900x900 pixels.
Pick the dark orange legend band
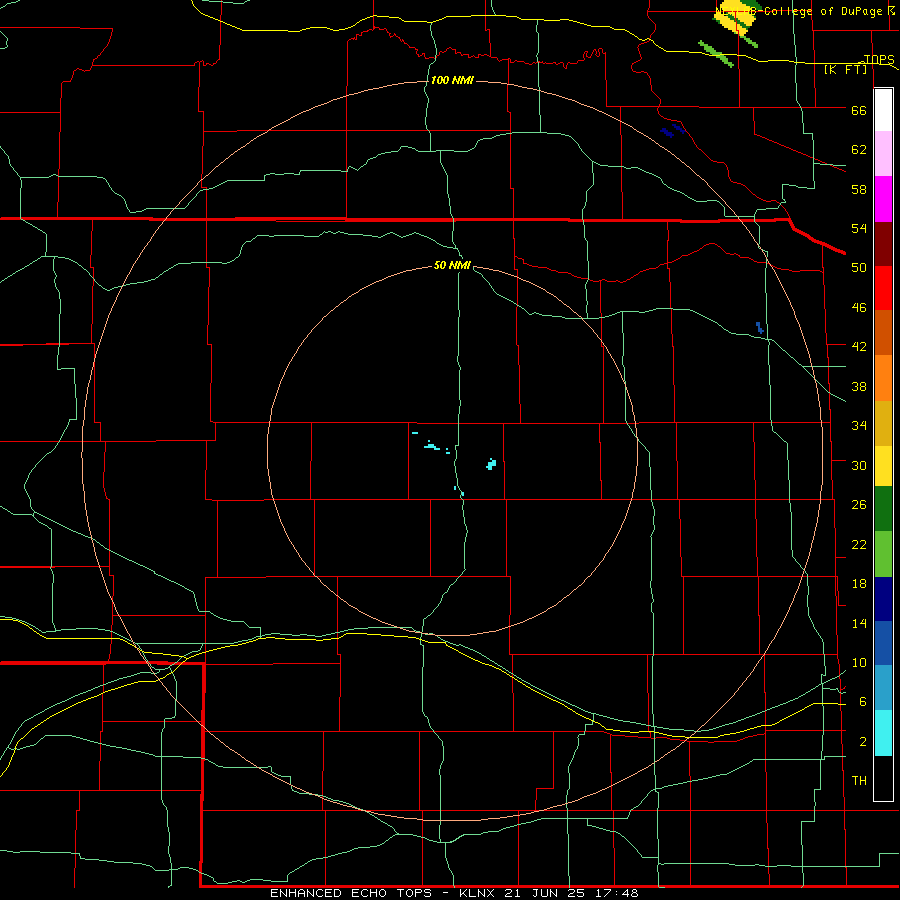(883, 333)
